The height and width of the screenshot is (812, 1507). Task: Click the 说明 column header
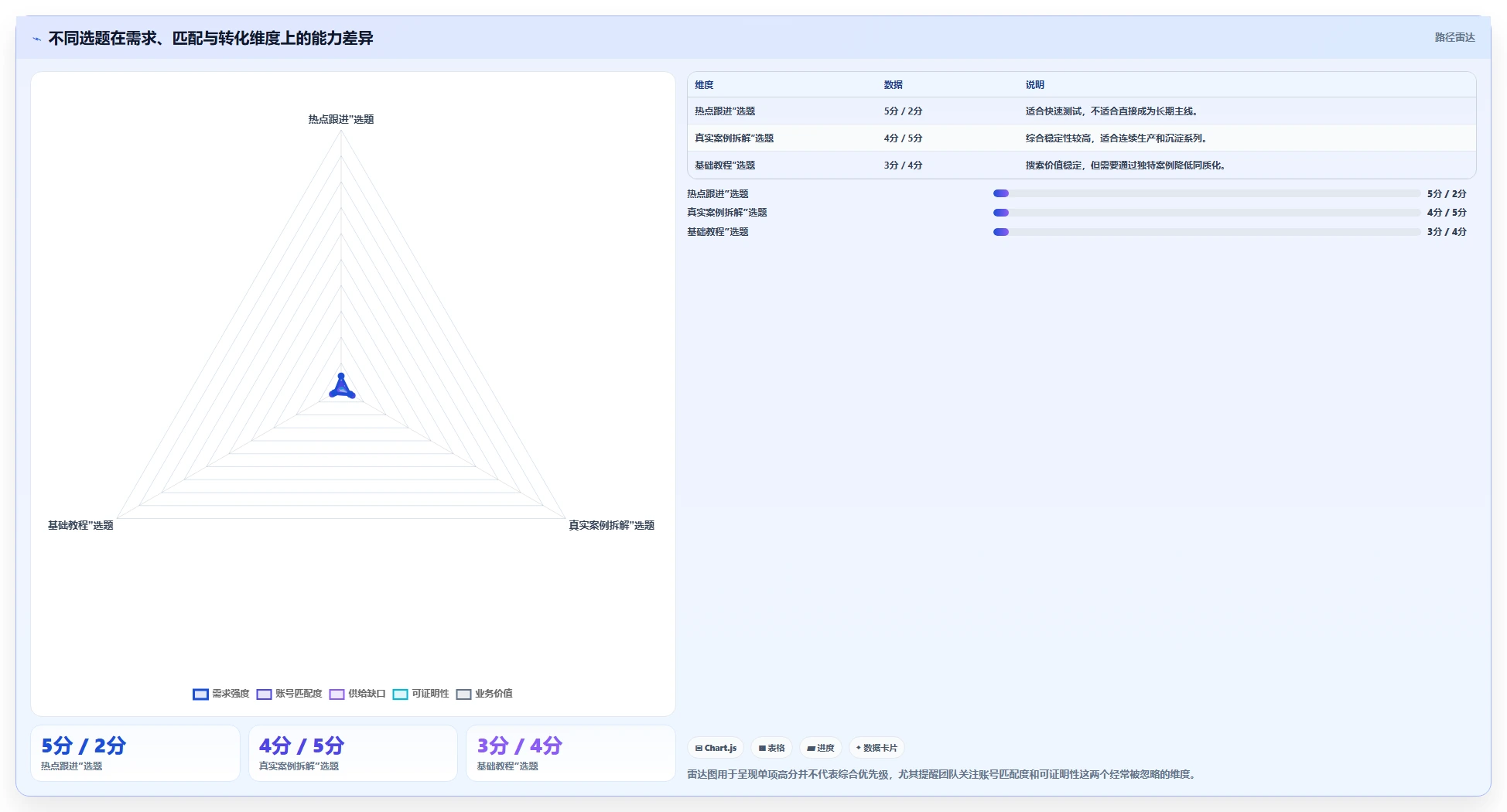pos(1035,85)
